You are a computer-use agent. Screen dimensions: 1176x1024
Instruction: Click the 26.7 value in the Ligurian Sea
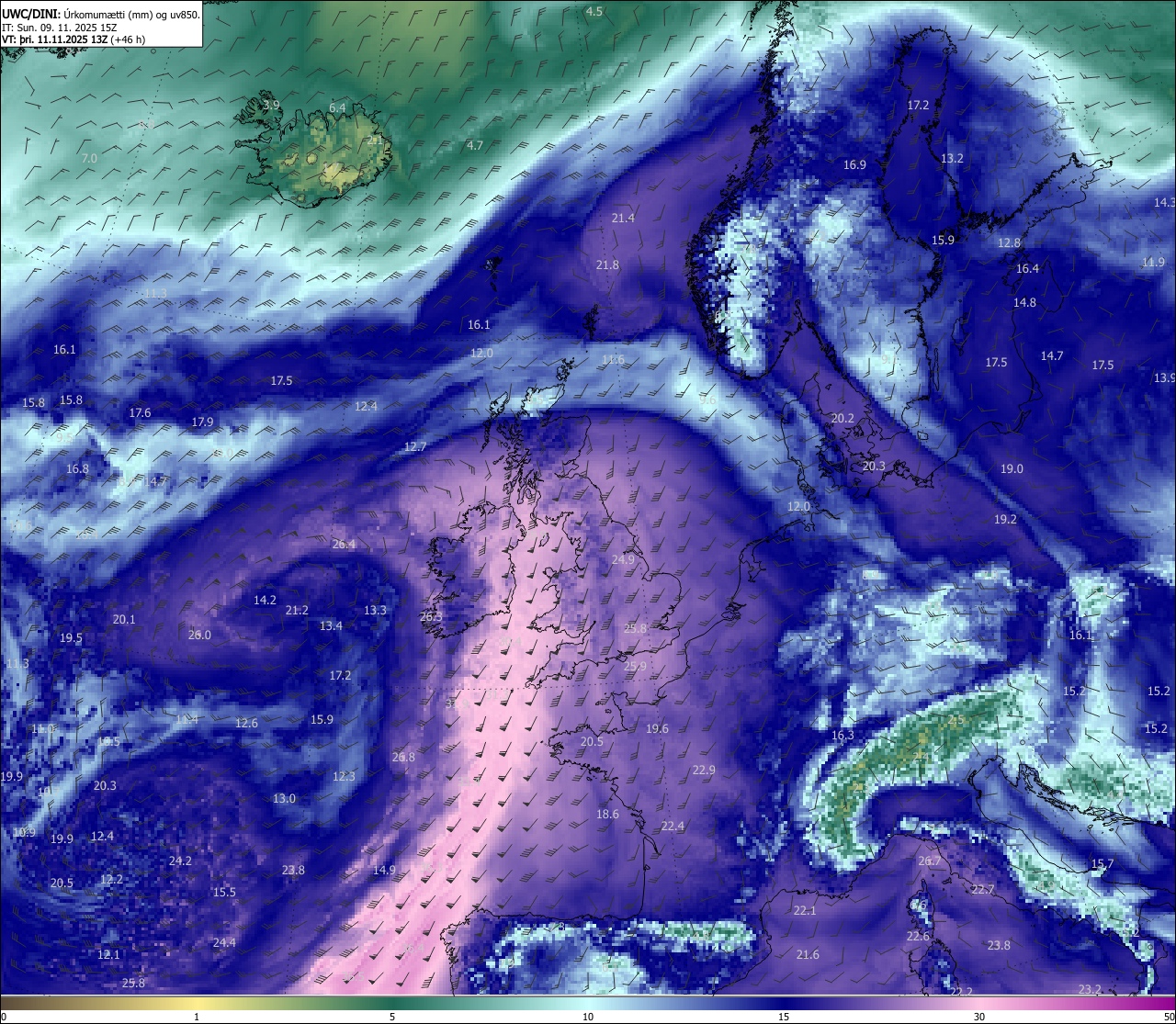click(930, 861)
